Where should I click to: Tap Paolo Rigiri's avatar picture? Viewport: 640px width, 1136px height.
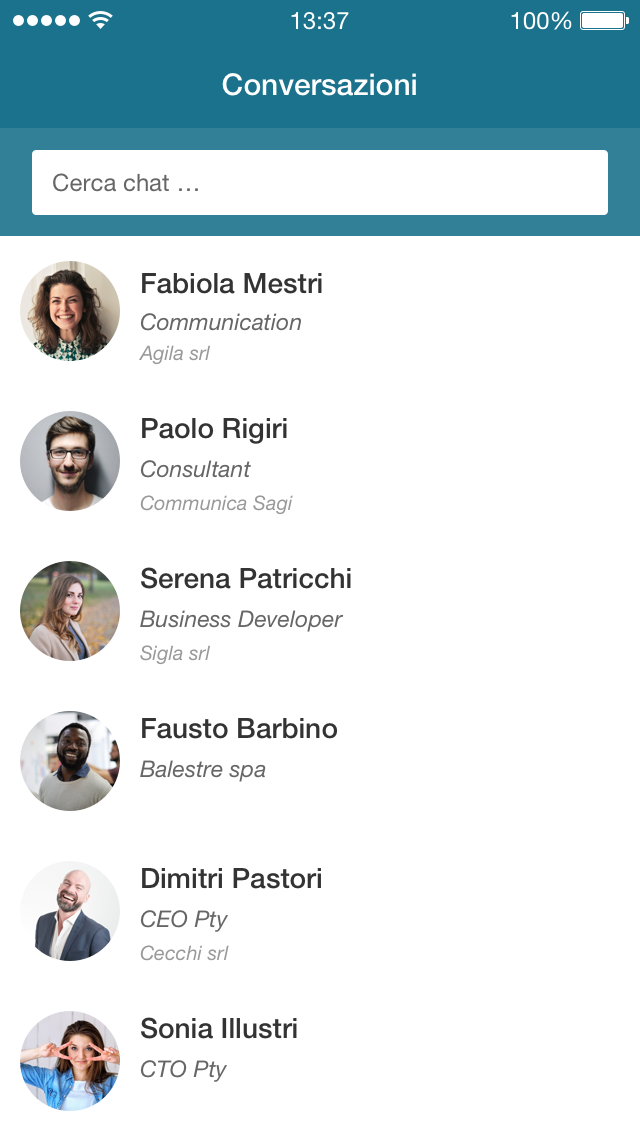pos(70,461)
